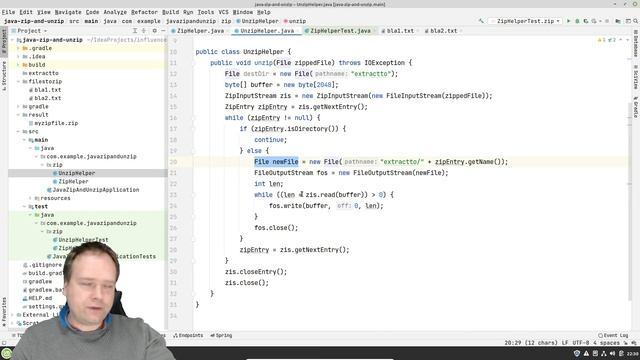Open the Navigate menu
Image resolution: width=640 pixels, height=360 pixels.
[68, 12]
